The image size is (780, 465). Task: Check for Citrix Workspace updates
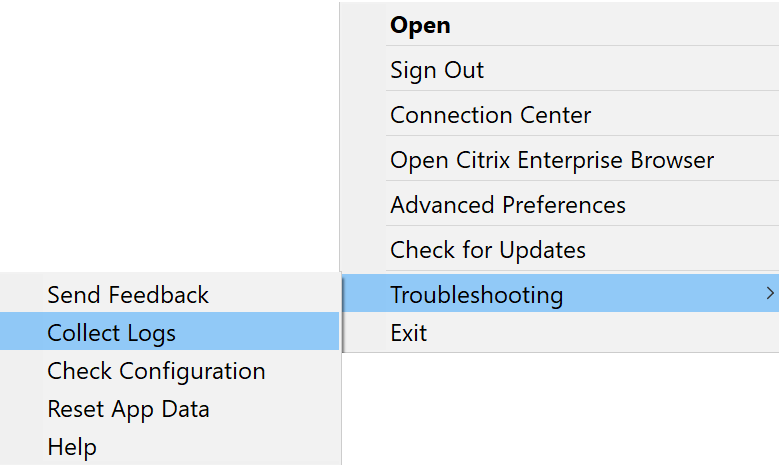point(488,250)
